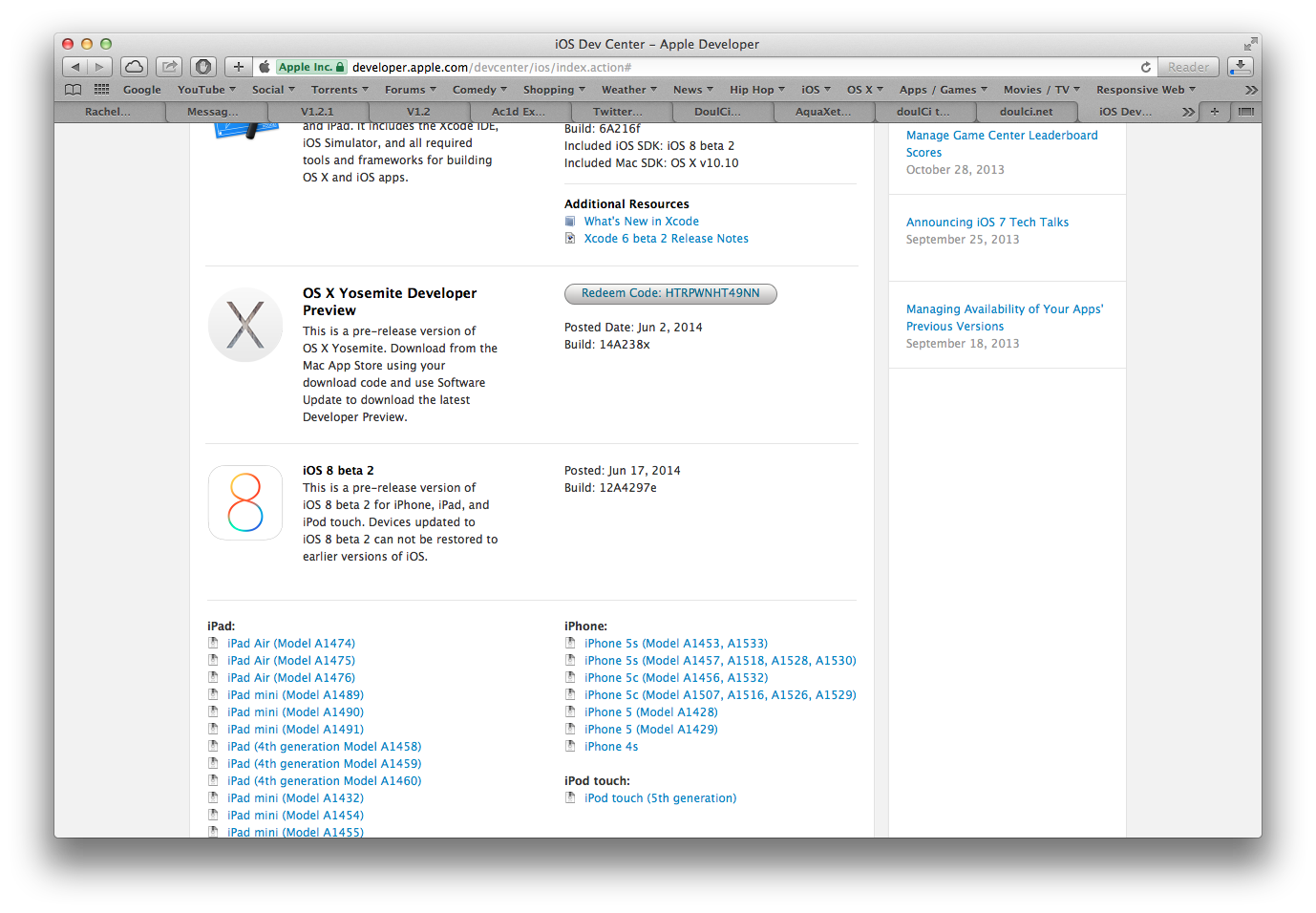Open iCloud Tabs cloud icon
1316x913 pixels.
(135, 67)
